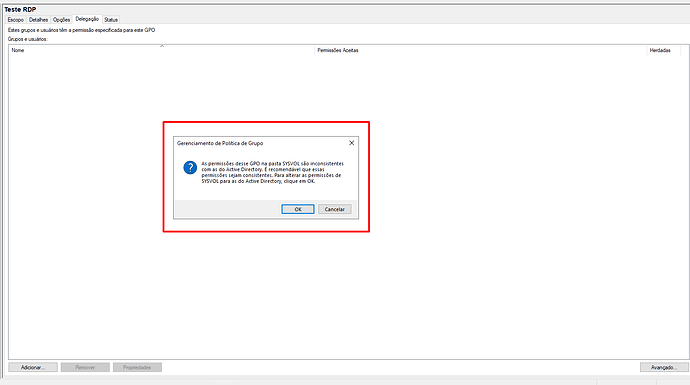This screenshot has height=385, width=690.
Task: Open Propriedades button
Action: click(x=137, y=367)
